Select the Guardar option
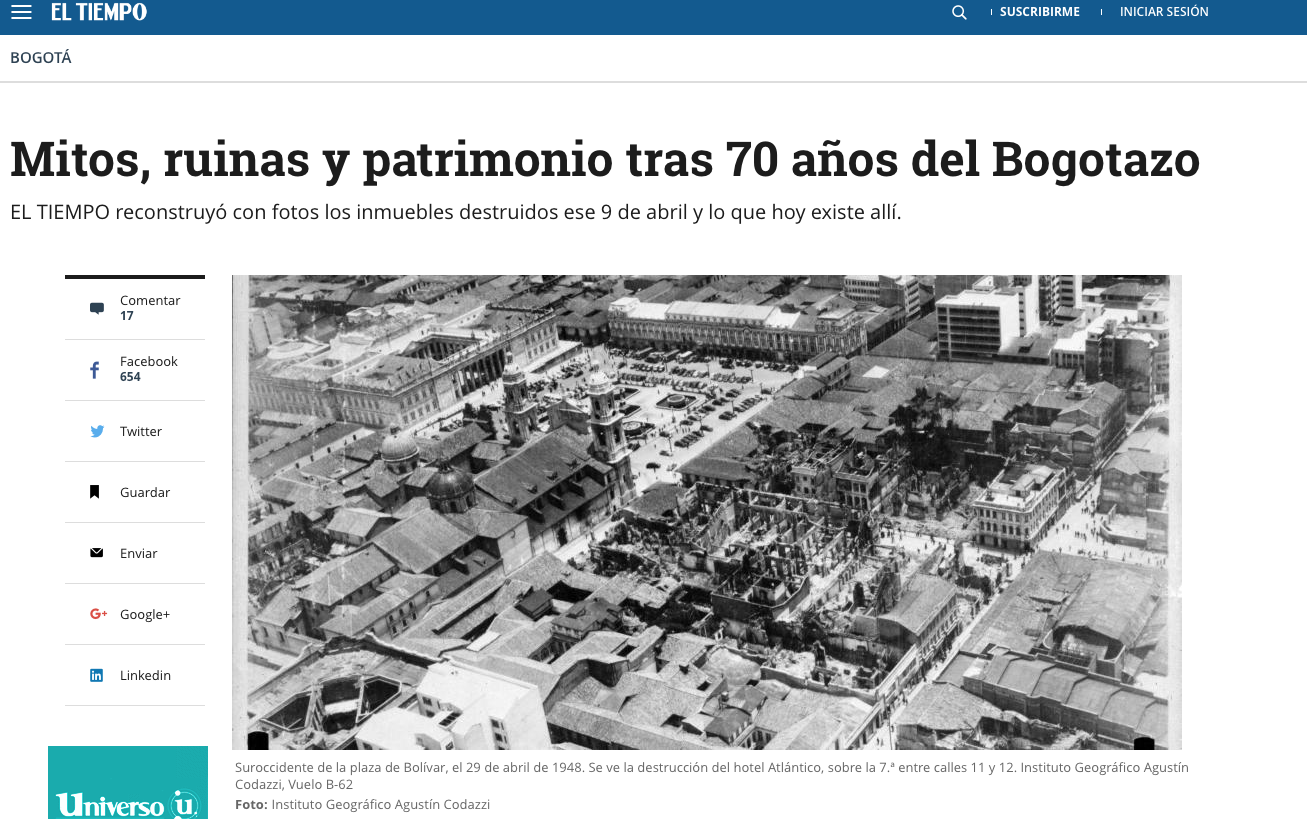Image resolution: width=1307 pixels, height=819 pixels. point(145,491)
